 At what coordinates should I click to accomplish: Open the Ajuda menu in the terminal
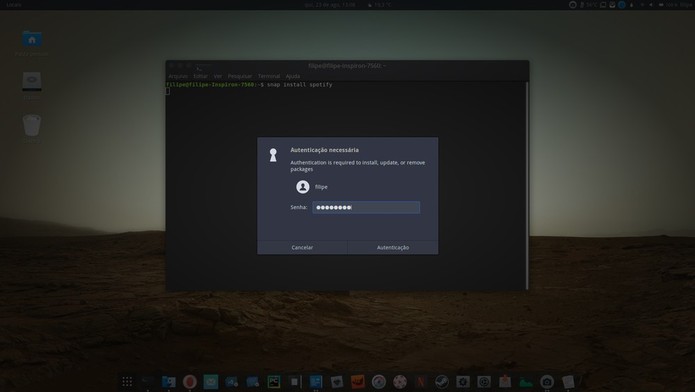(293, 76)
